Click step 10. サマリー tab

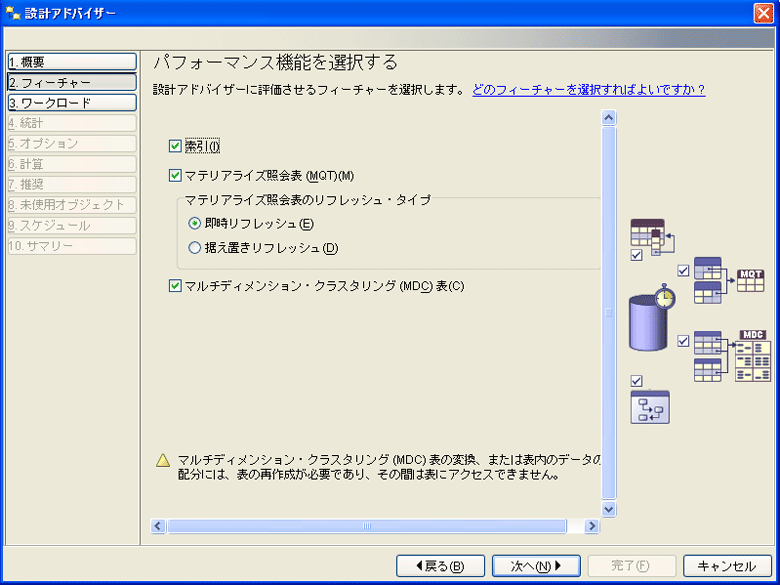click(x=72, y=246)
